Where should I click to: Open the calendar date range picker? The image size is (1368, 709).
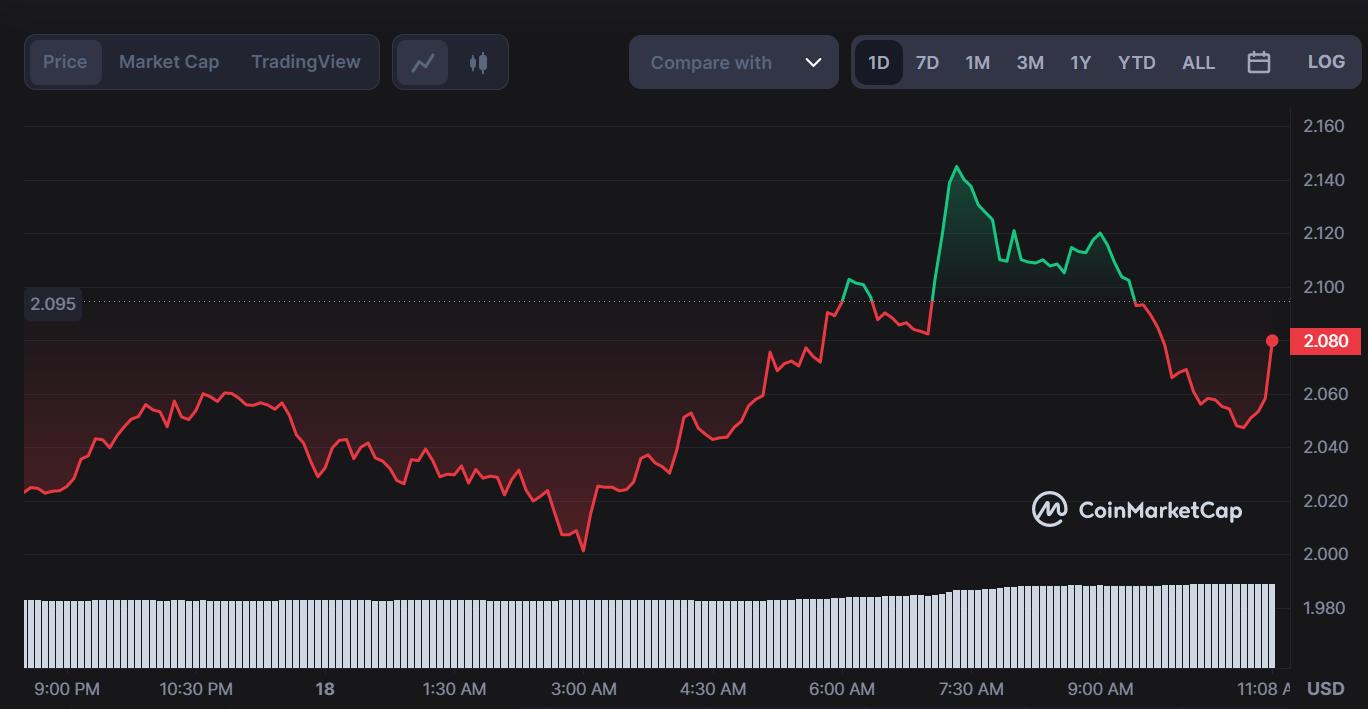point(1258,63)
